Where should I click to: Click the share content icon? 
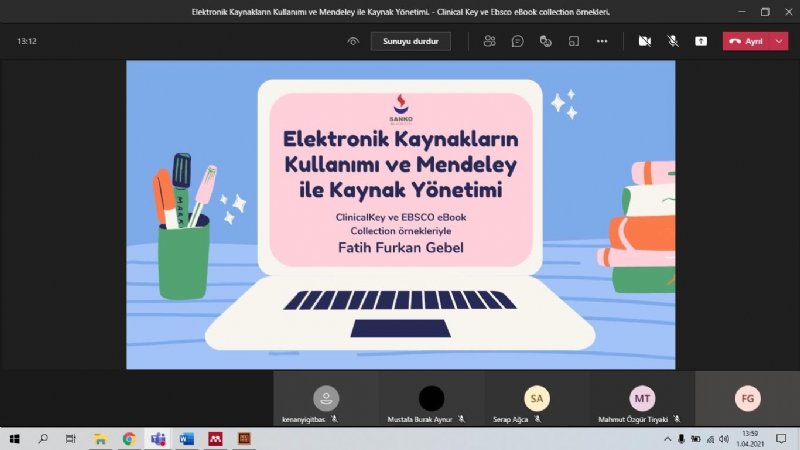pos(701,41)
